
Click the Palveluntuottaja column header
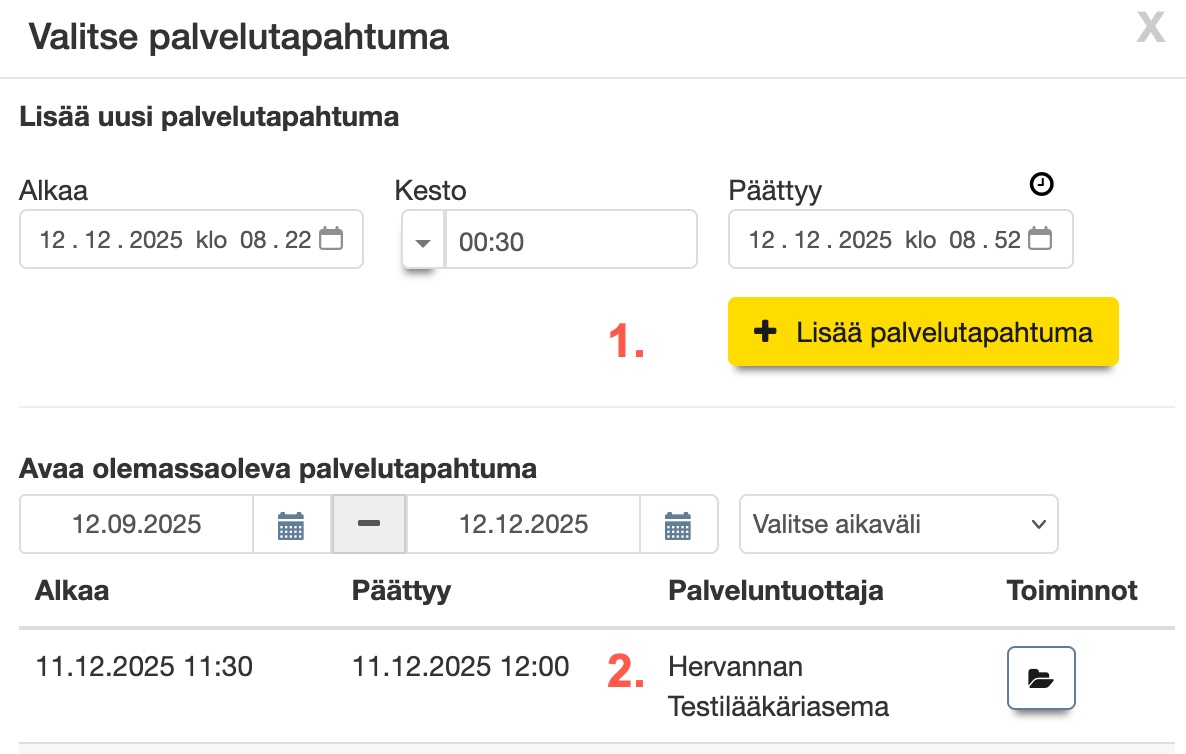tap(775, 590)
